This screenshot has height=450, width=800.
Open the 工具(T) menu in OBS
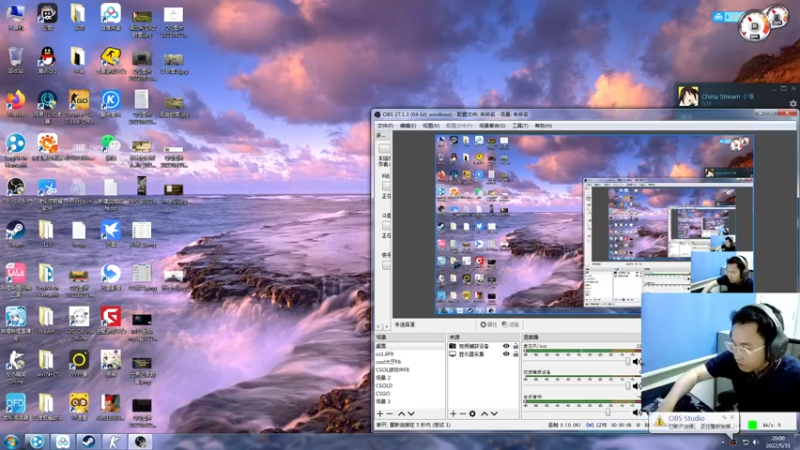tap(520, 126)
